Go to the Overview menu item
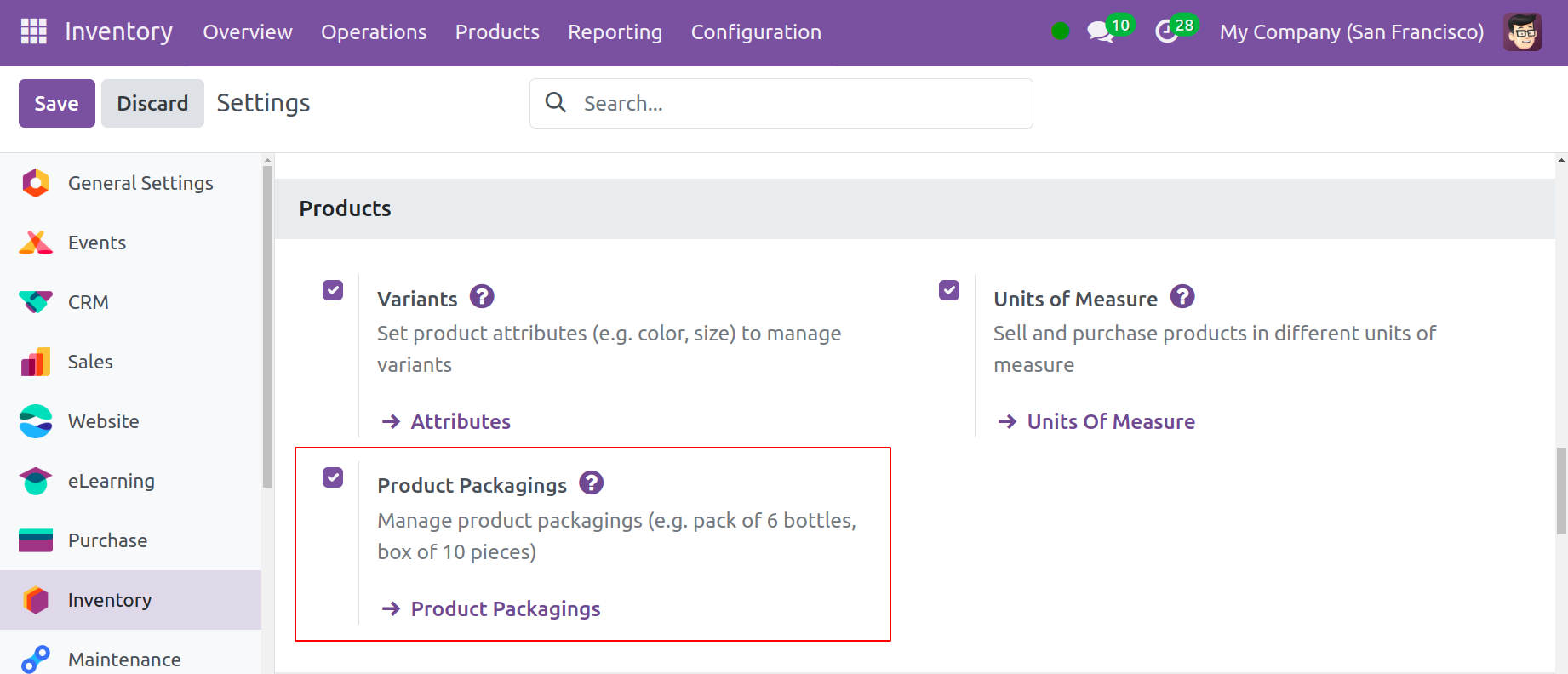 247,32
